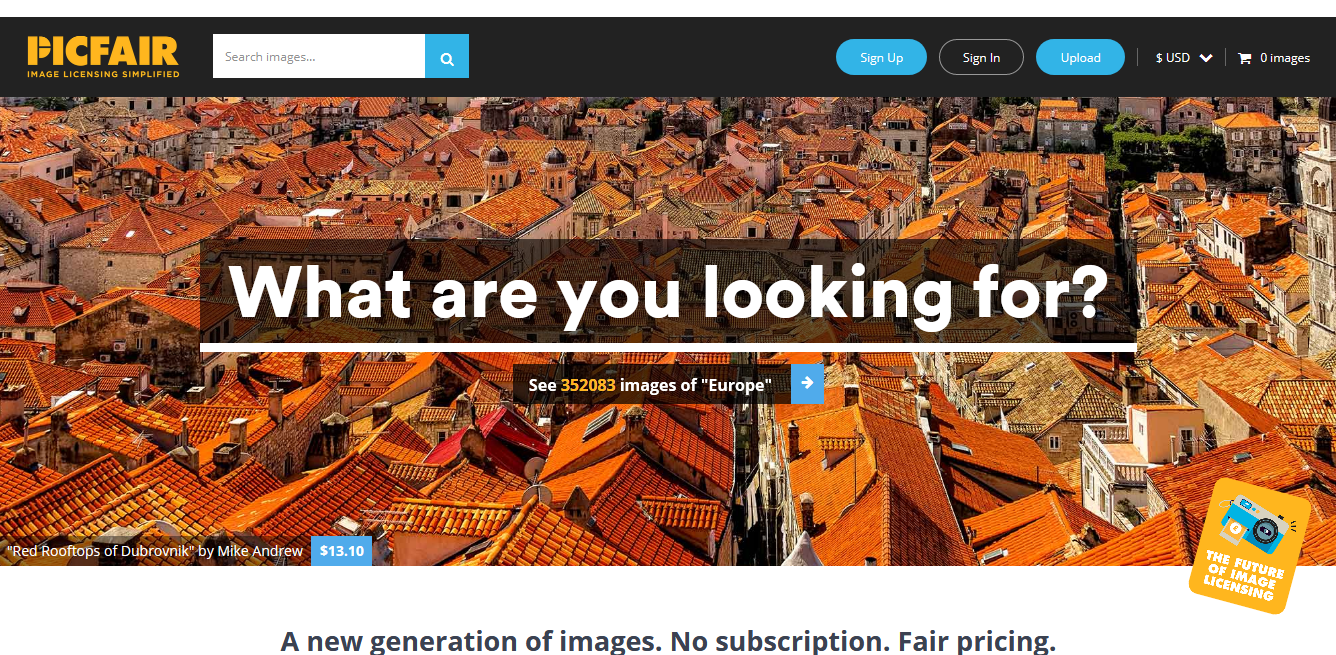The image size is (1336, 655).
Task: Click the magnifier search button
Action: pyautogui.click(x=447, y=56)
